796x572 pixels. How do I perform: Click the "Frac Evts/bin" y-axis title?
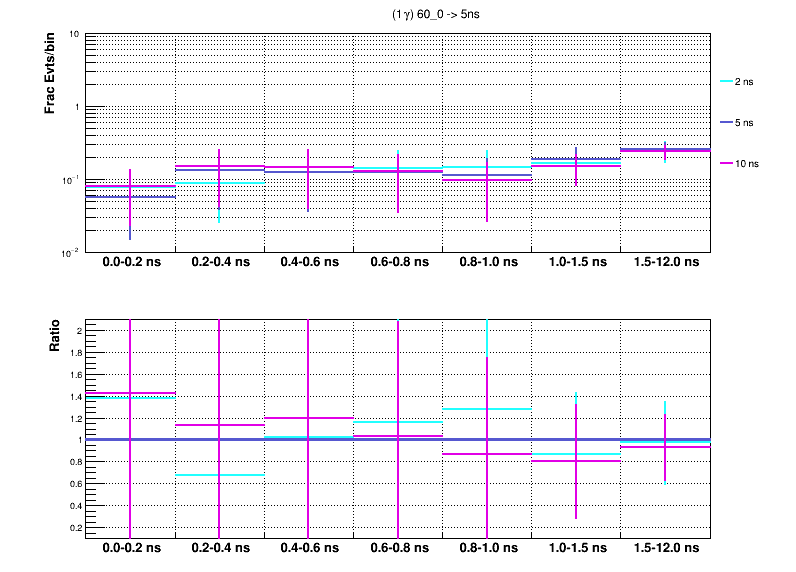click(49, 73)
